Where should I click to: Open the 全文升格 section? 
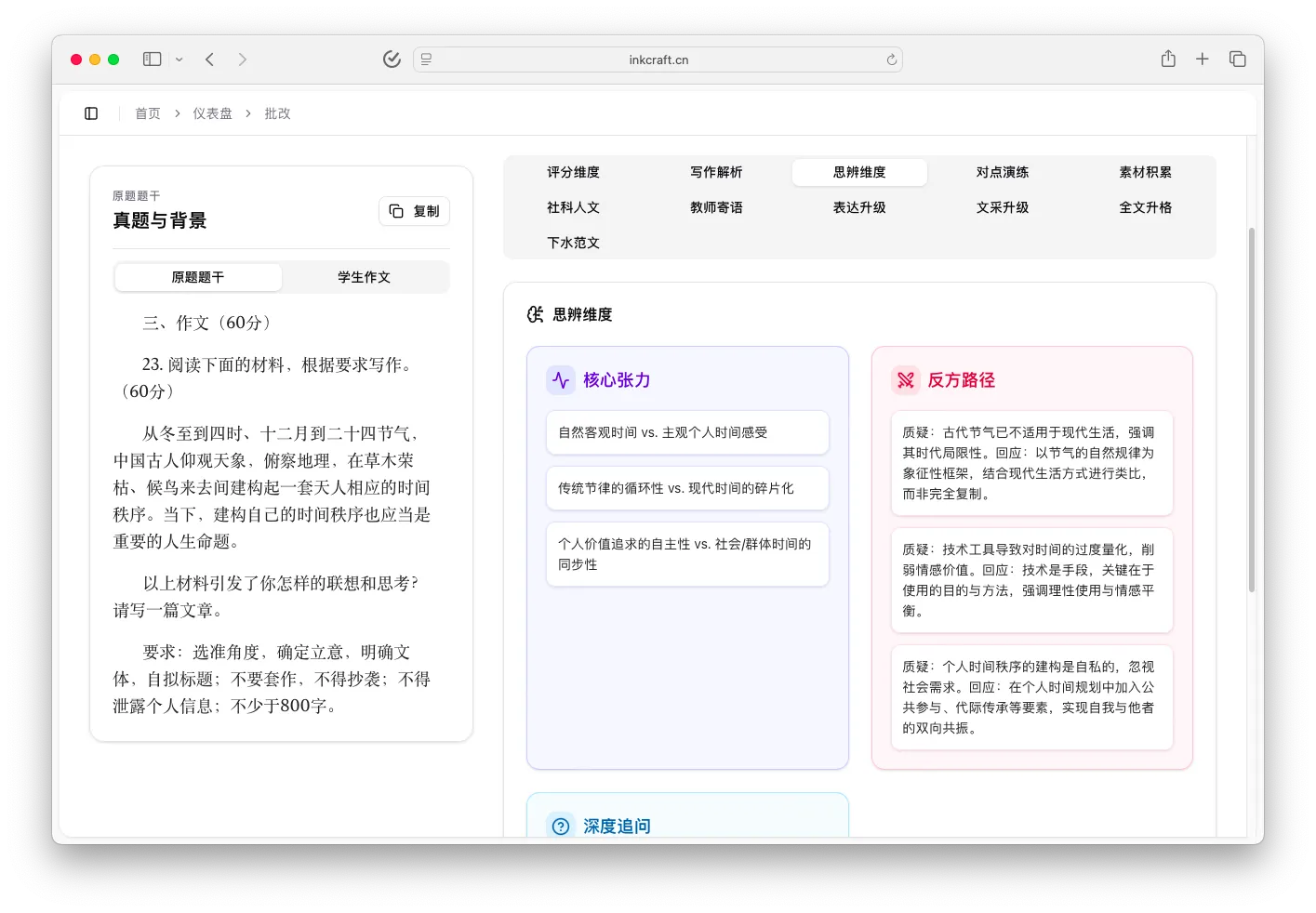coord(1145,207)
